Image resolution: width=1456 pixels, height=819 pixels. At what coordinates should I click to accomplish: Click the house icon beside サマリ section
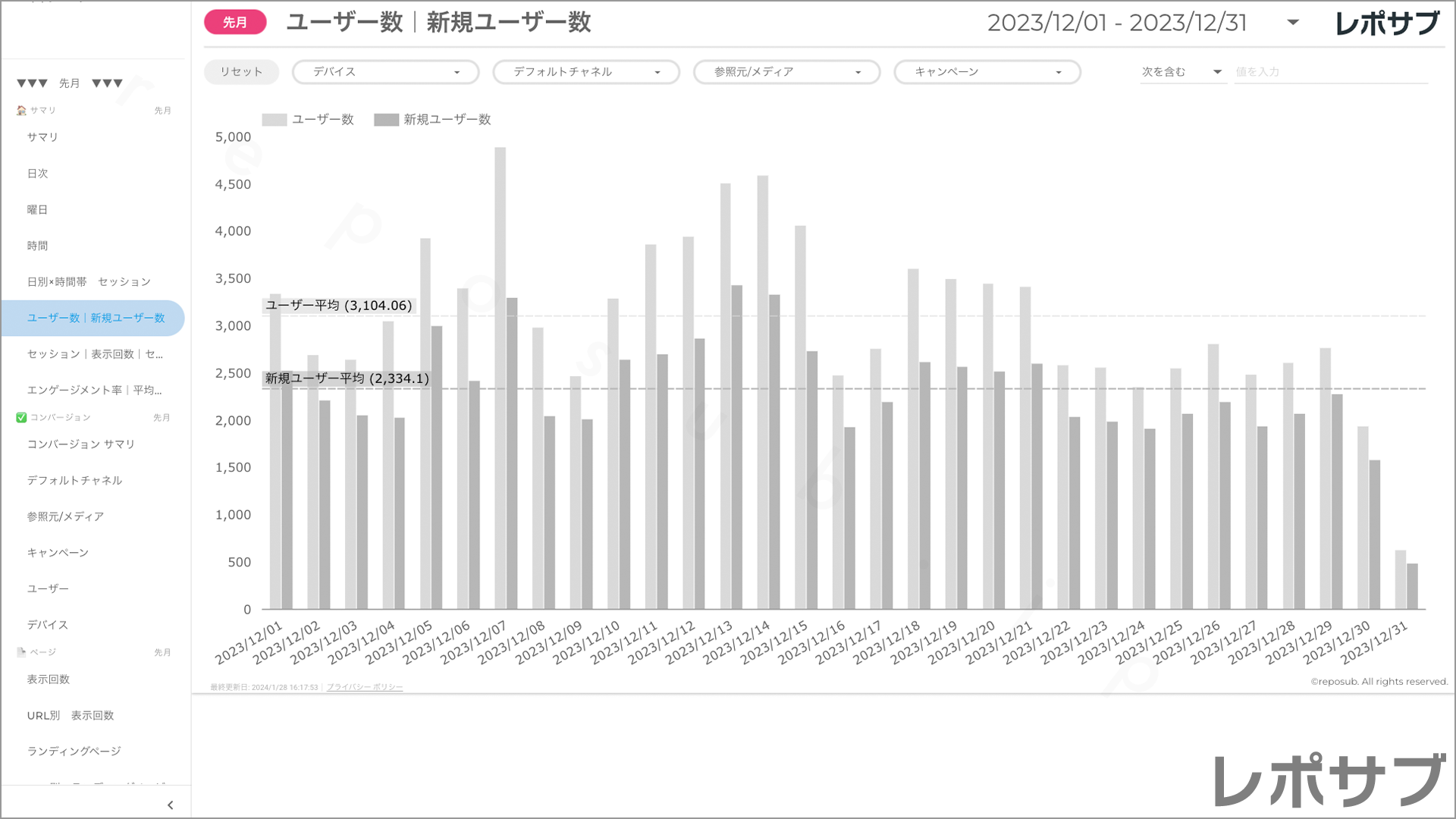(x=21, y=111)
